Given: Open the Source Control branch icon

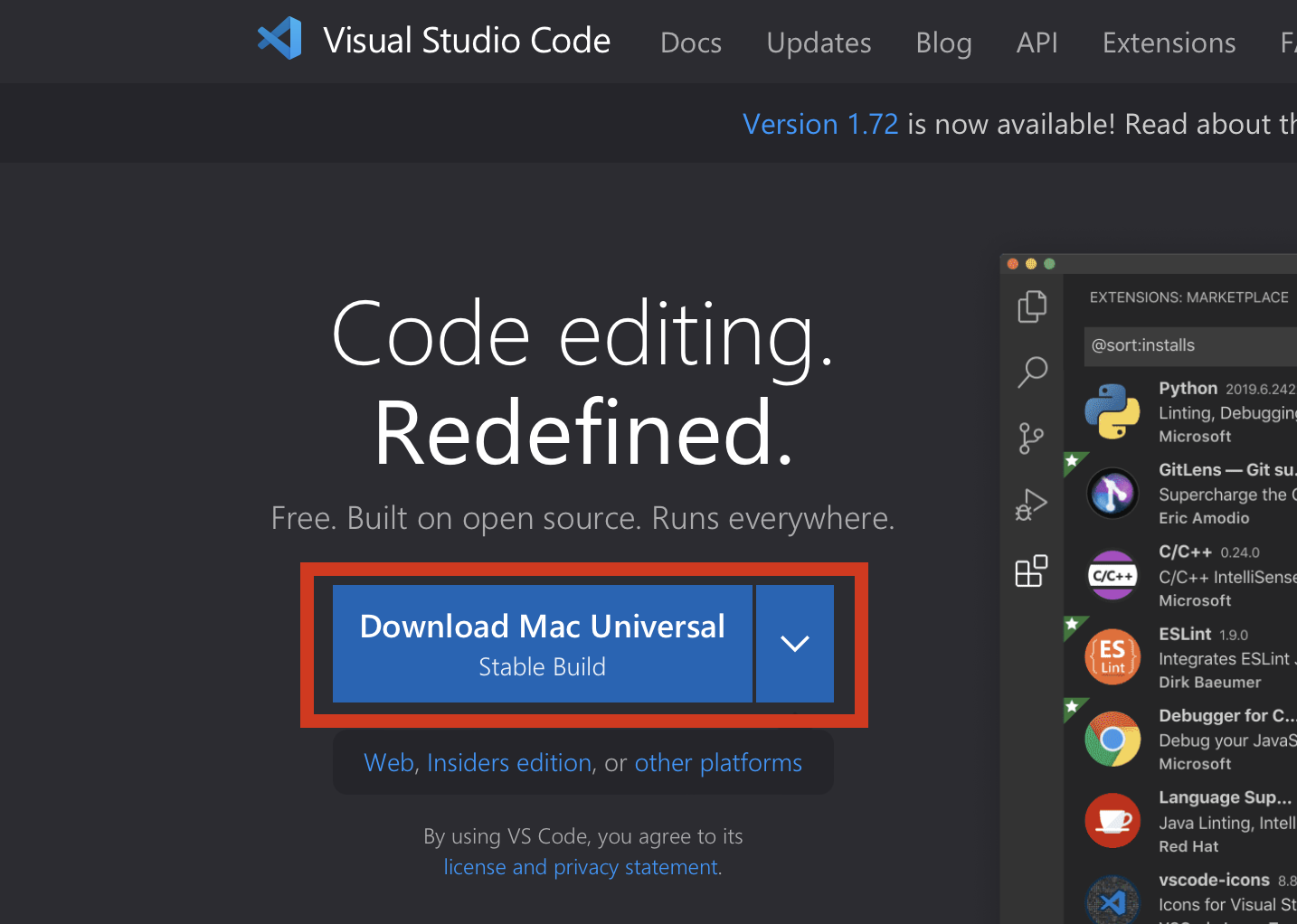Looking at the screenshot, I should coord(1031,438).
